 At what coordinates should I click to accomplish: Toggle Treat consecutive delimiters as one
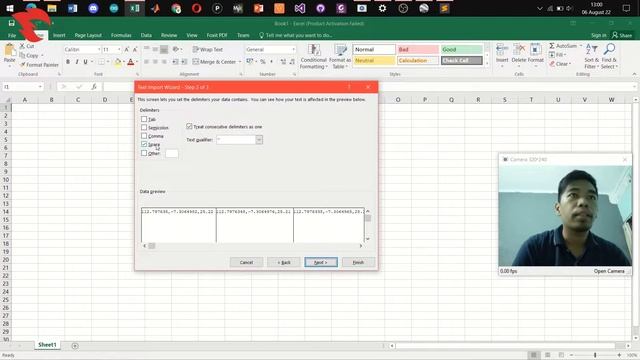[x=189, y=127]
